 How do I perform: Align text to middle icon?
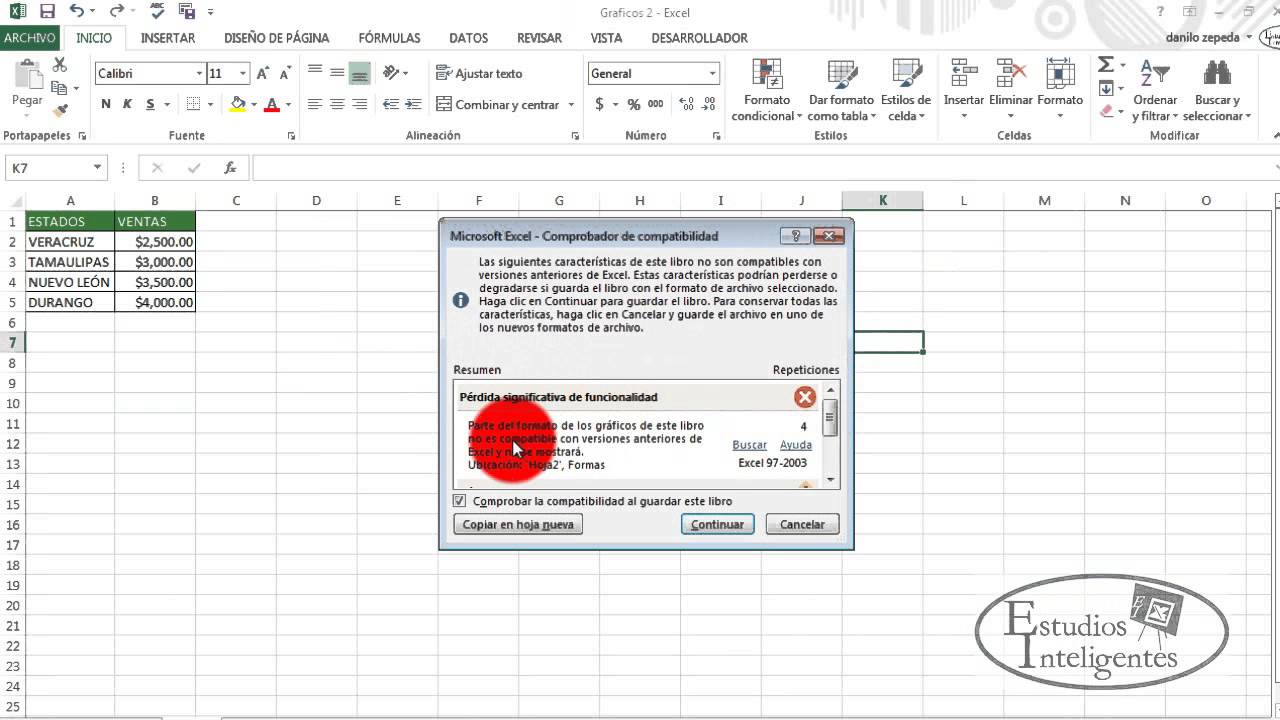click(x=337, y=72)
